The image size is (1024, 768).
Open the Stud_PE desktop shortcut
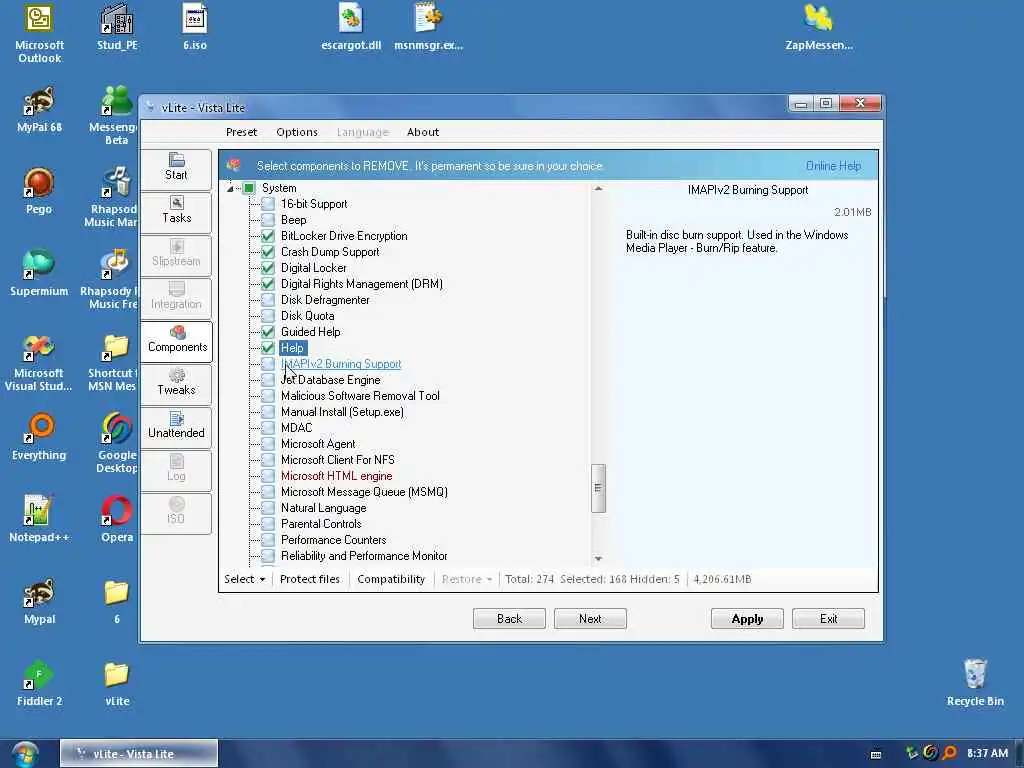click(x=117, y=27)
